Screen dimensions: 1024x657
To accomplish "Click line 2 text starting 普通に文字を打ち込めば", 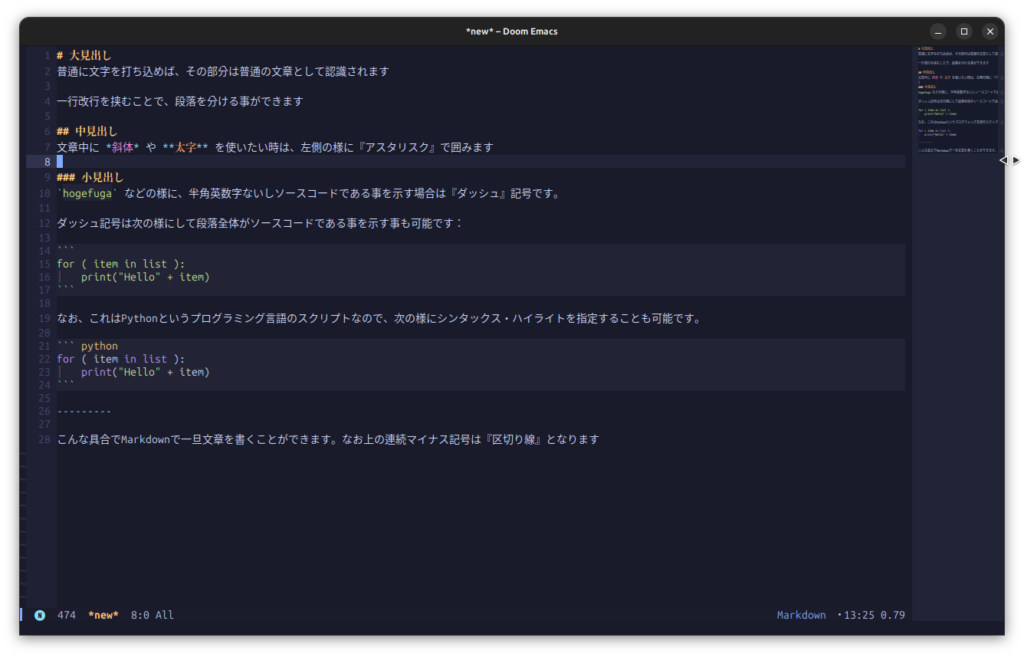I will click(x=223, y=71).
